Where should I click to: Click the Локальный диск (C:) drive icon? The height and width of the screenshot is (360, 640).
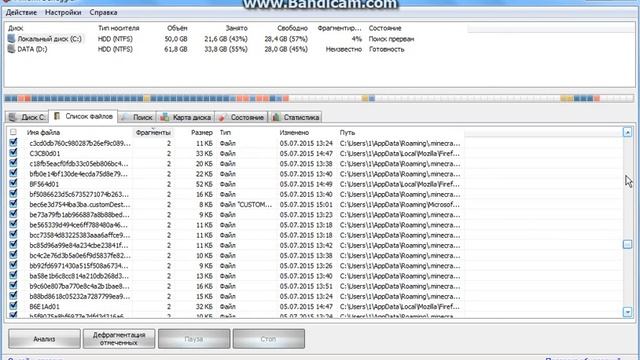pos(11,39)
